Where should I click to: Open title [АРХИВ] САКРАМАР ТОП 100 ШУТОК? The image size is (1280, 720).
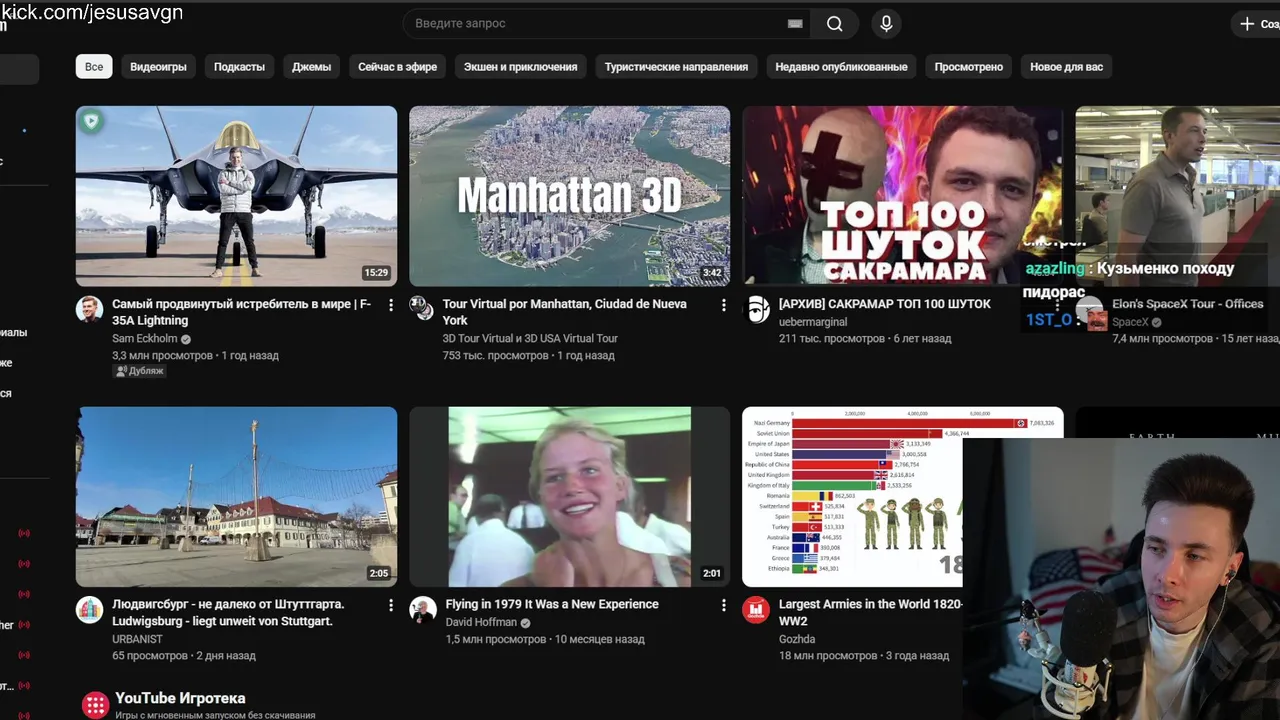[885, 304]
